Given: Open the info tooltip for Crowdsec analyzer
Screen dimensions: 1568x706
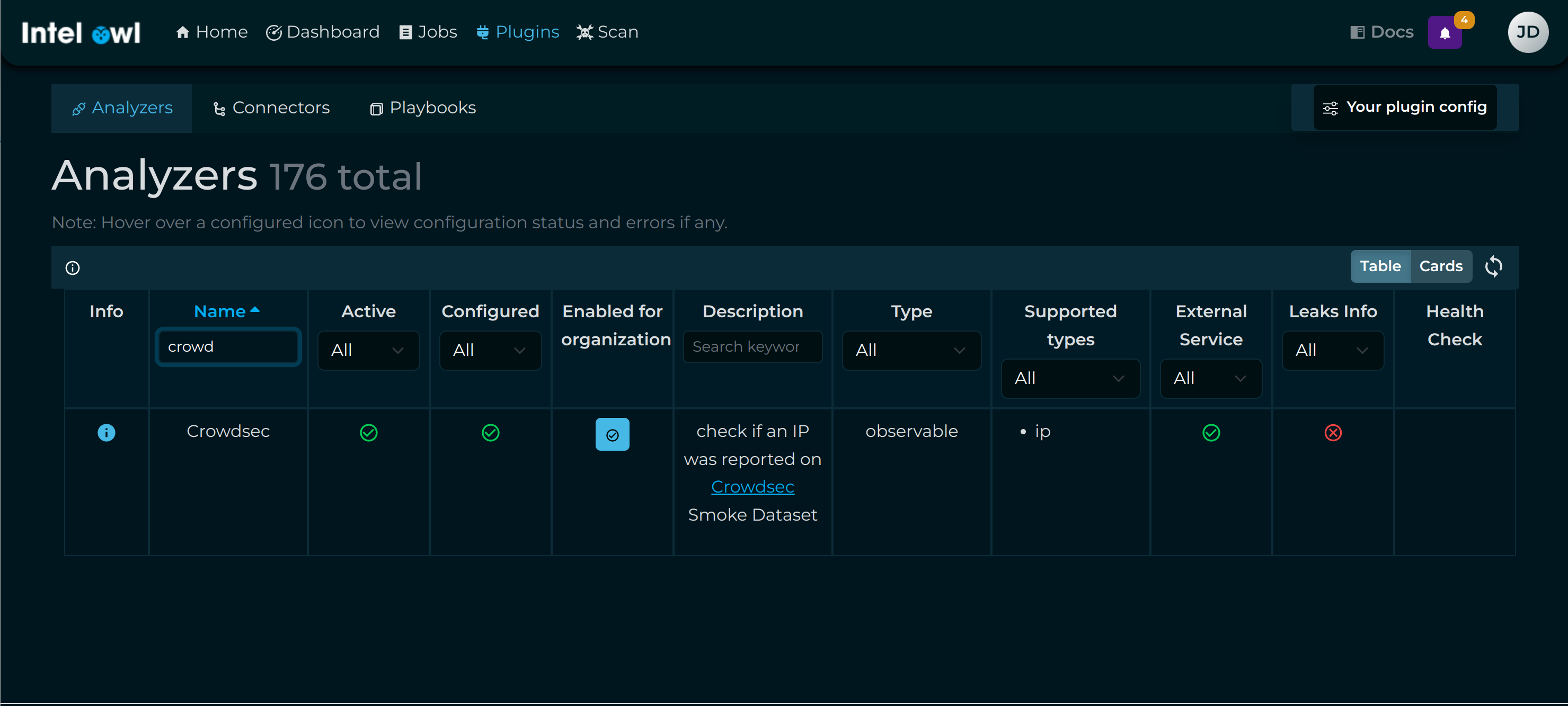Looking at the screenshot, I should tap(106, 433).
